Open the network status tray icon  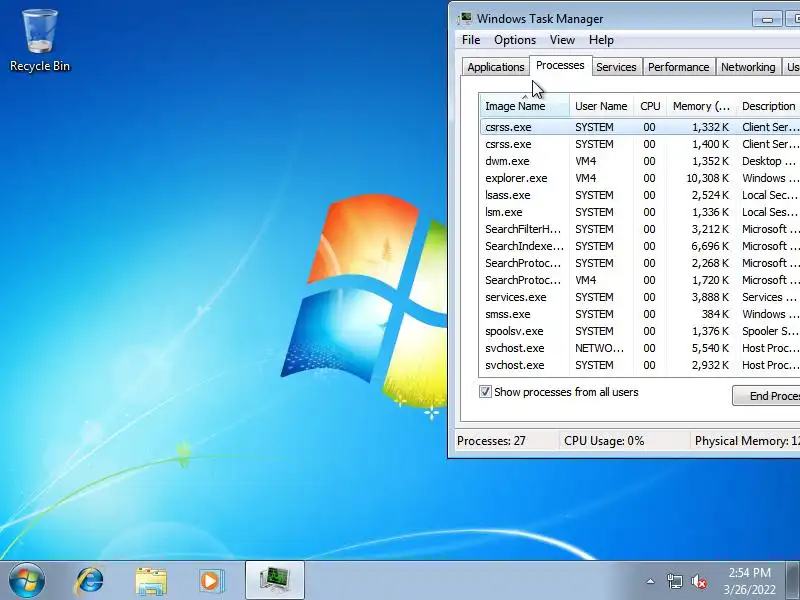(x=674, y=581)
